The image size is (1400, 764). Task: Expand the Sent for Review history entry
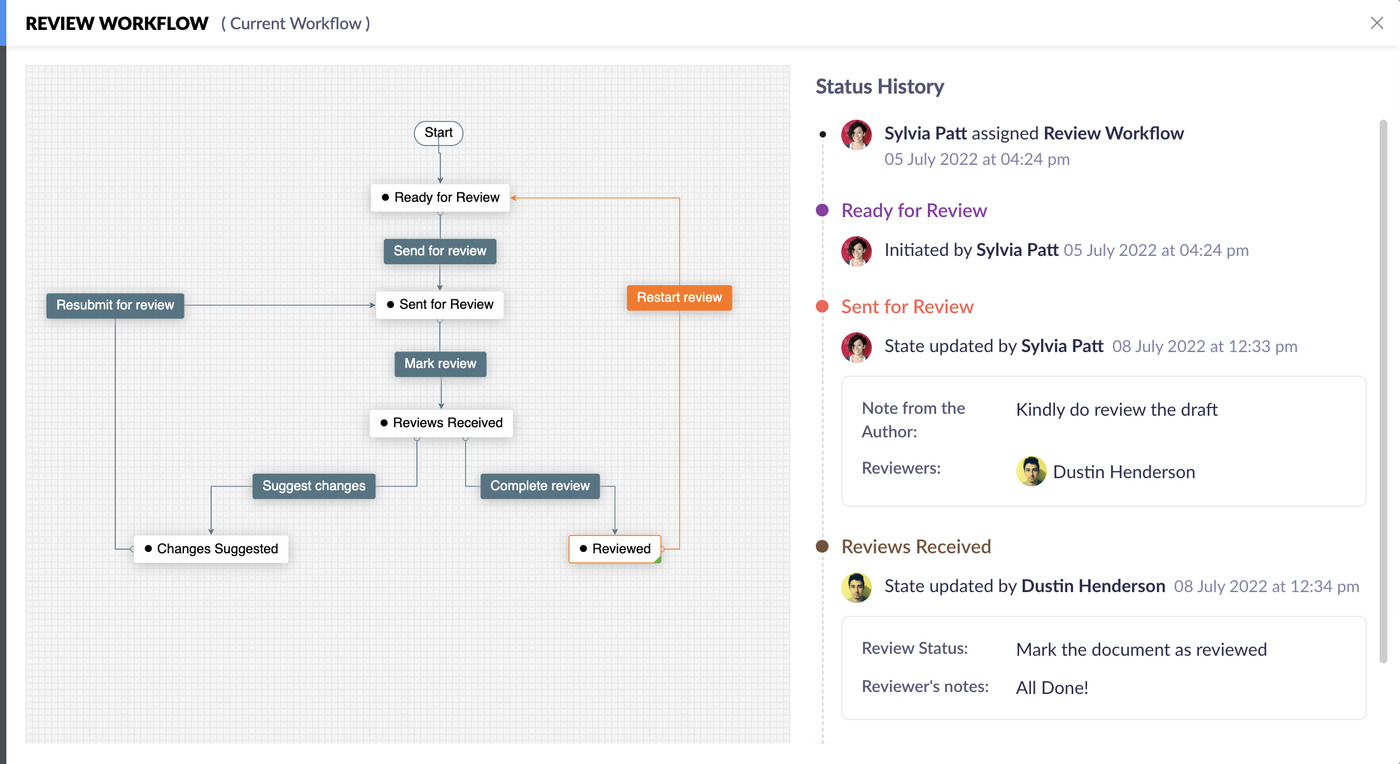click(907, 306)
